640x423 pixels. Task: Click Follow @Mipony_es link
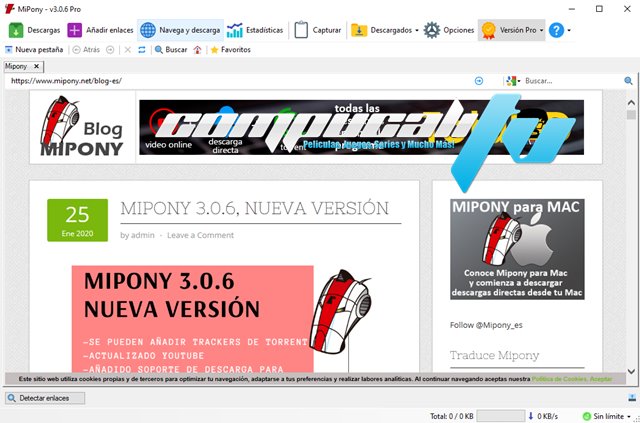pos(486,325)
